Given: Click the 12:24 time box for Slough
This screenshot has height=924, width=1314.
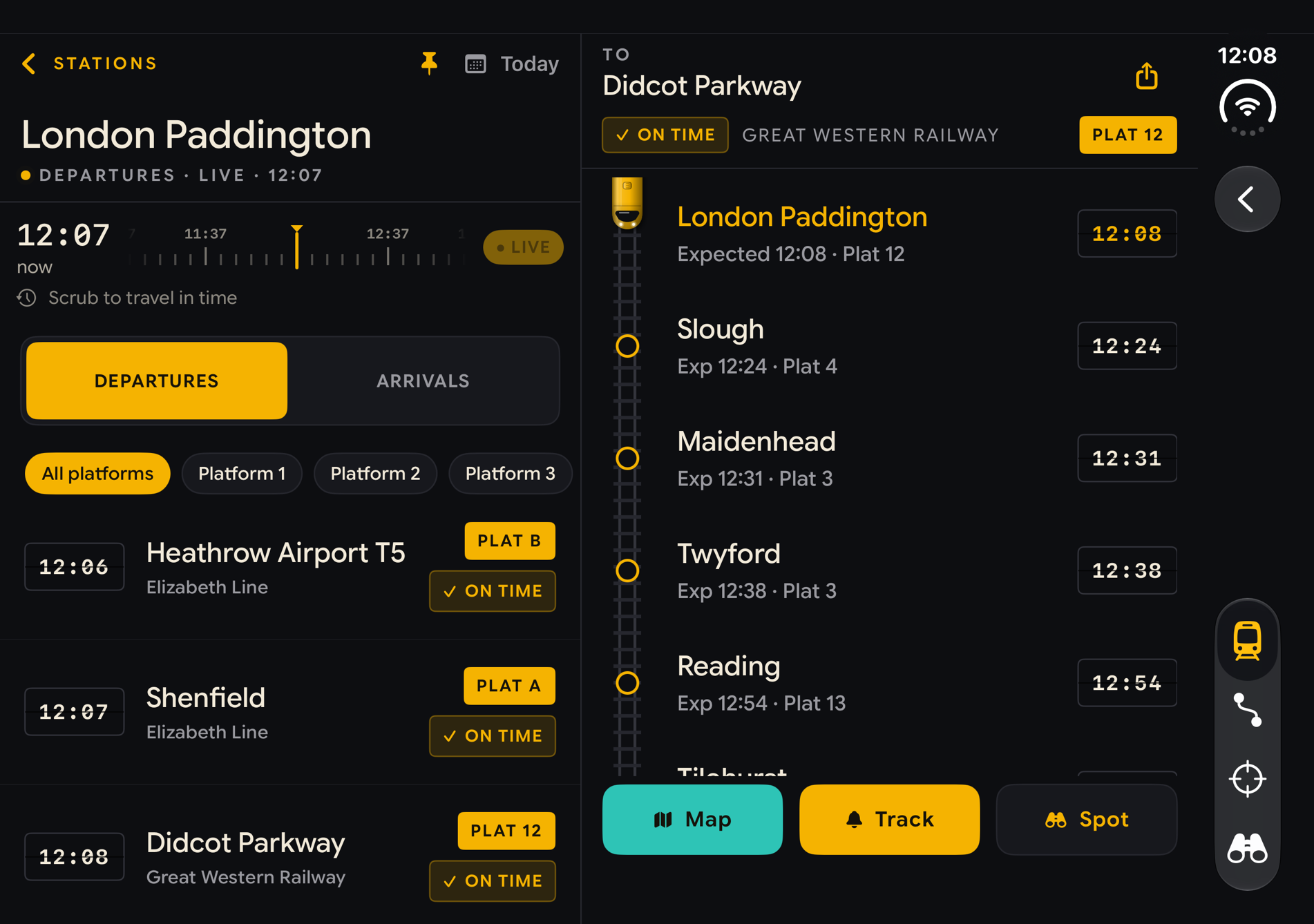Looking at the screenshot, I should point(1127,346).
